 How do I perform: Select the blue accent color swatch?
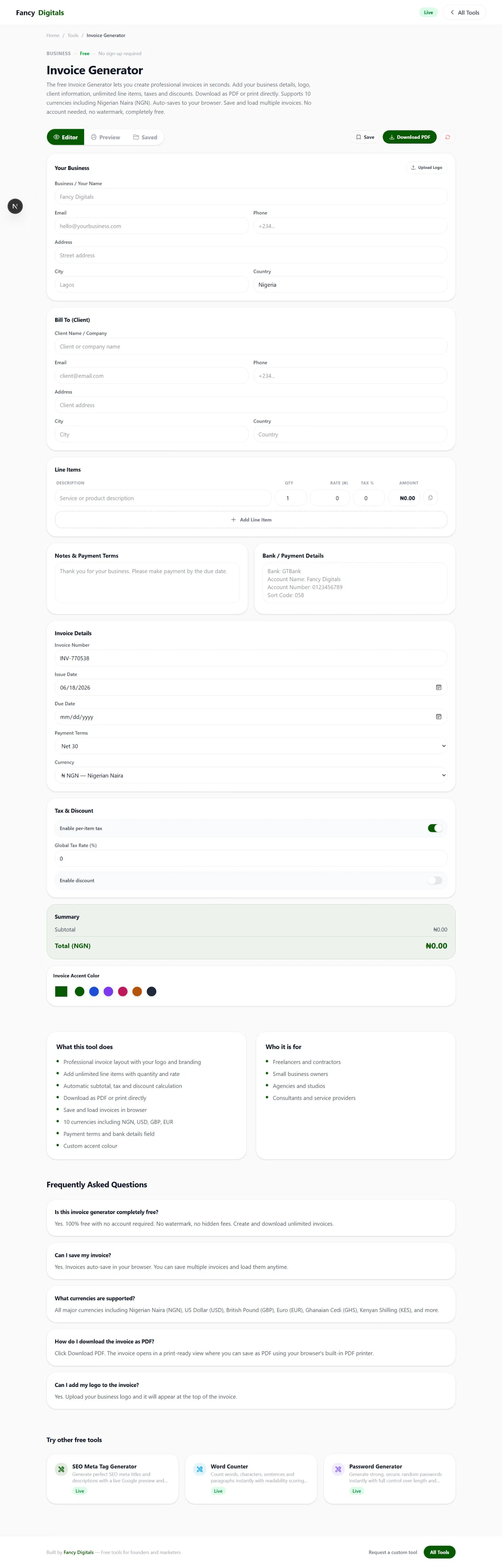click(x=94, y=992)
